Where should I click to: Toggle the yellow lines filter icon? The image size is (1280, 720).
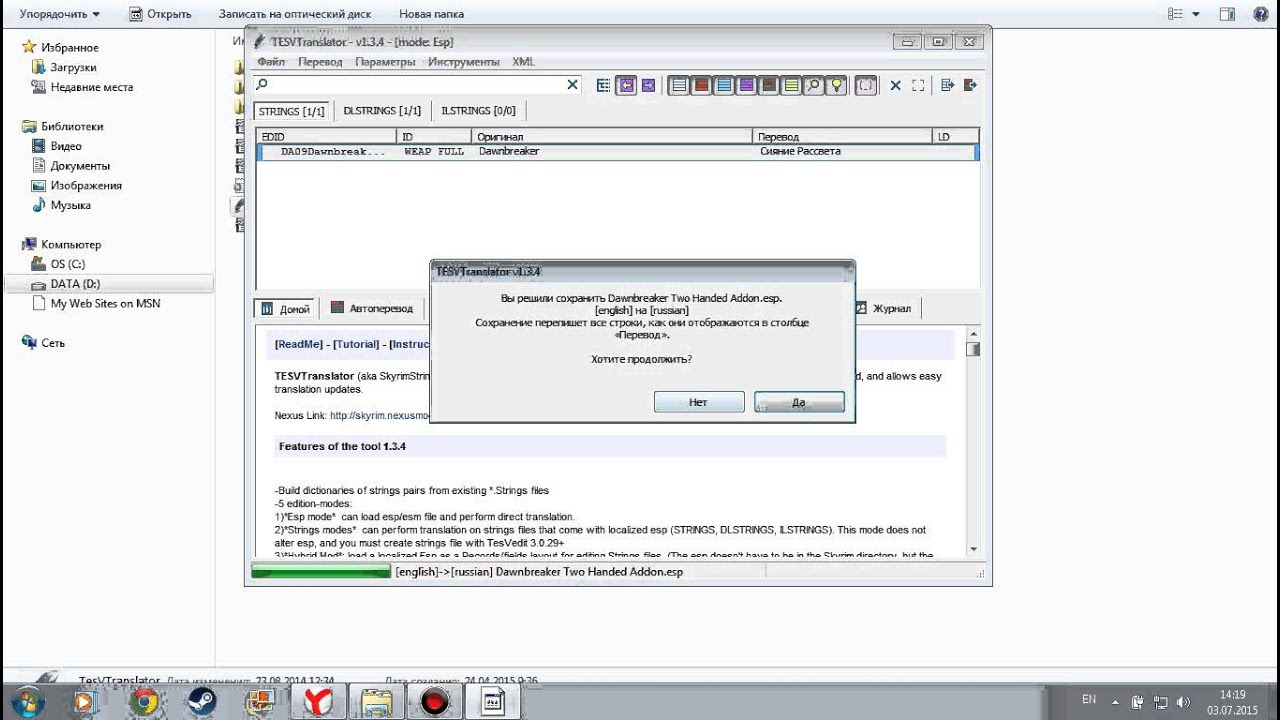pos(791,86)
